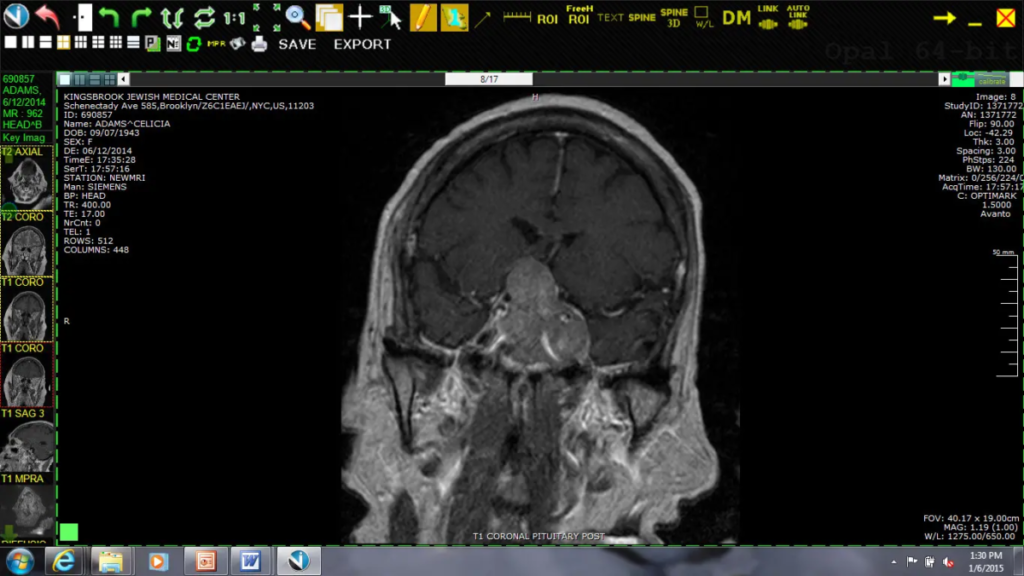Click the yellow tile tool next to pencil
This screenshot has width=1024, height=576.
454,18
